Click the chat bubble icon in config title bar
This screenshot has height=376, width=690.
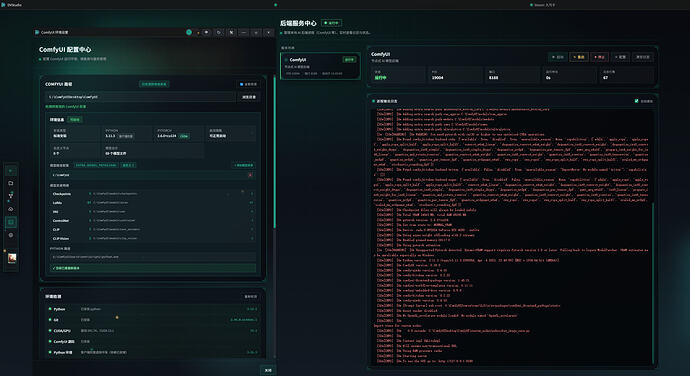[206, 32]
